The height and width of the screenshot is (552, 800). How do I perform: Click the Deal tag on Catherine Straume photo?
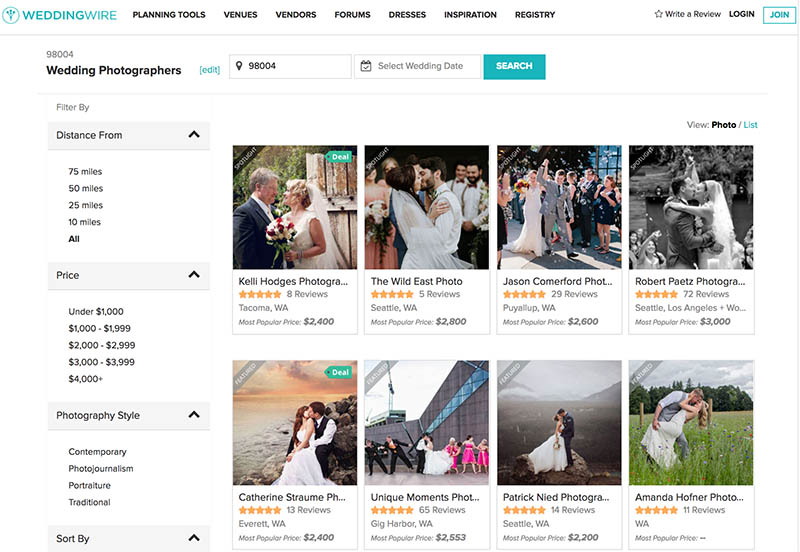pos(339,372)
